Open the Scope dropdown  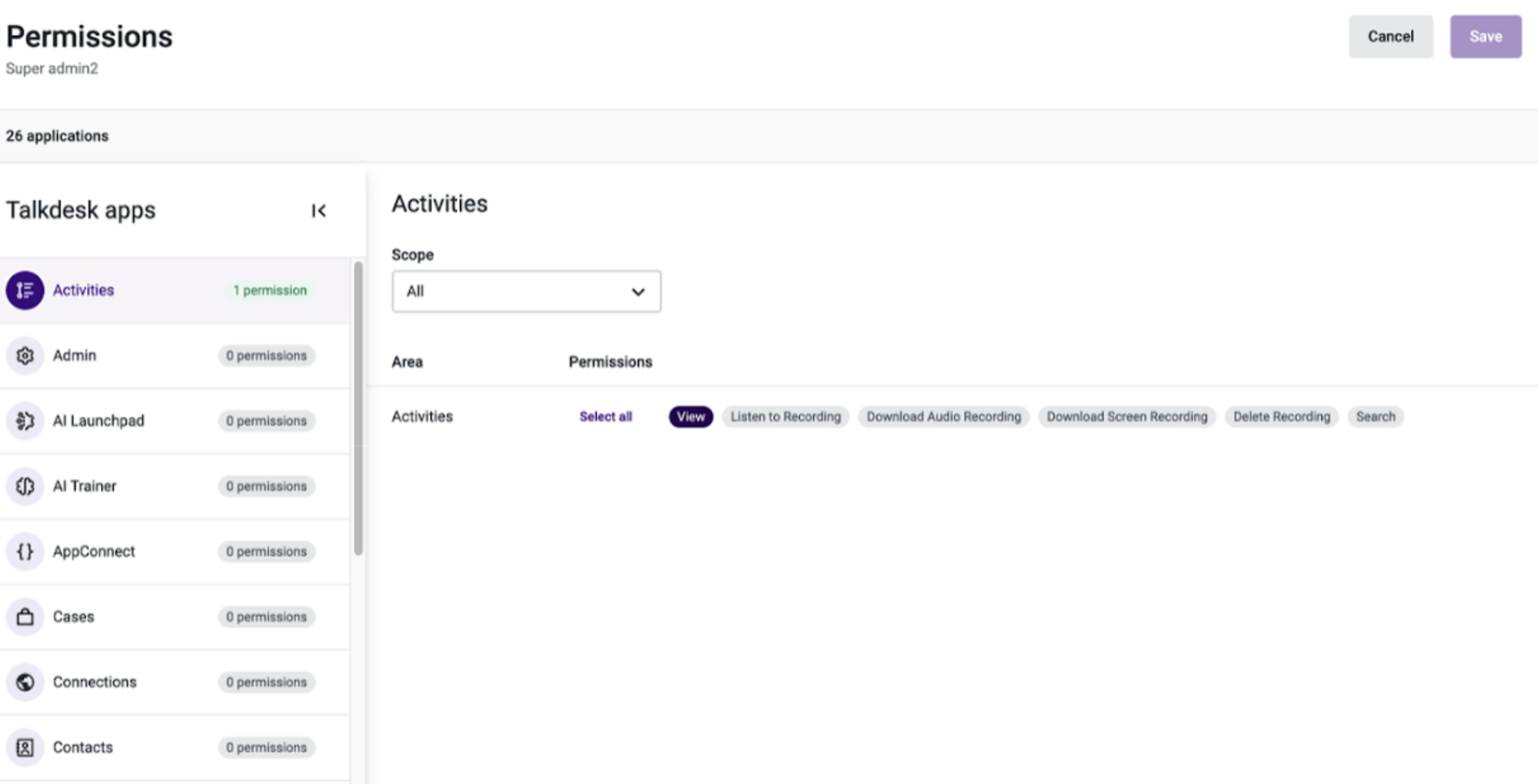(x=526, y=292)
